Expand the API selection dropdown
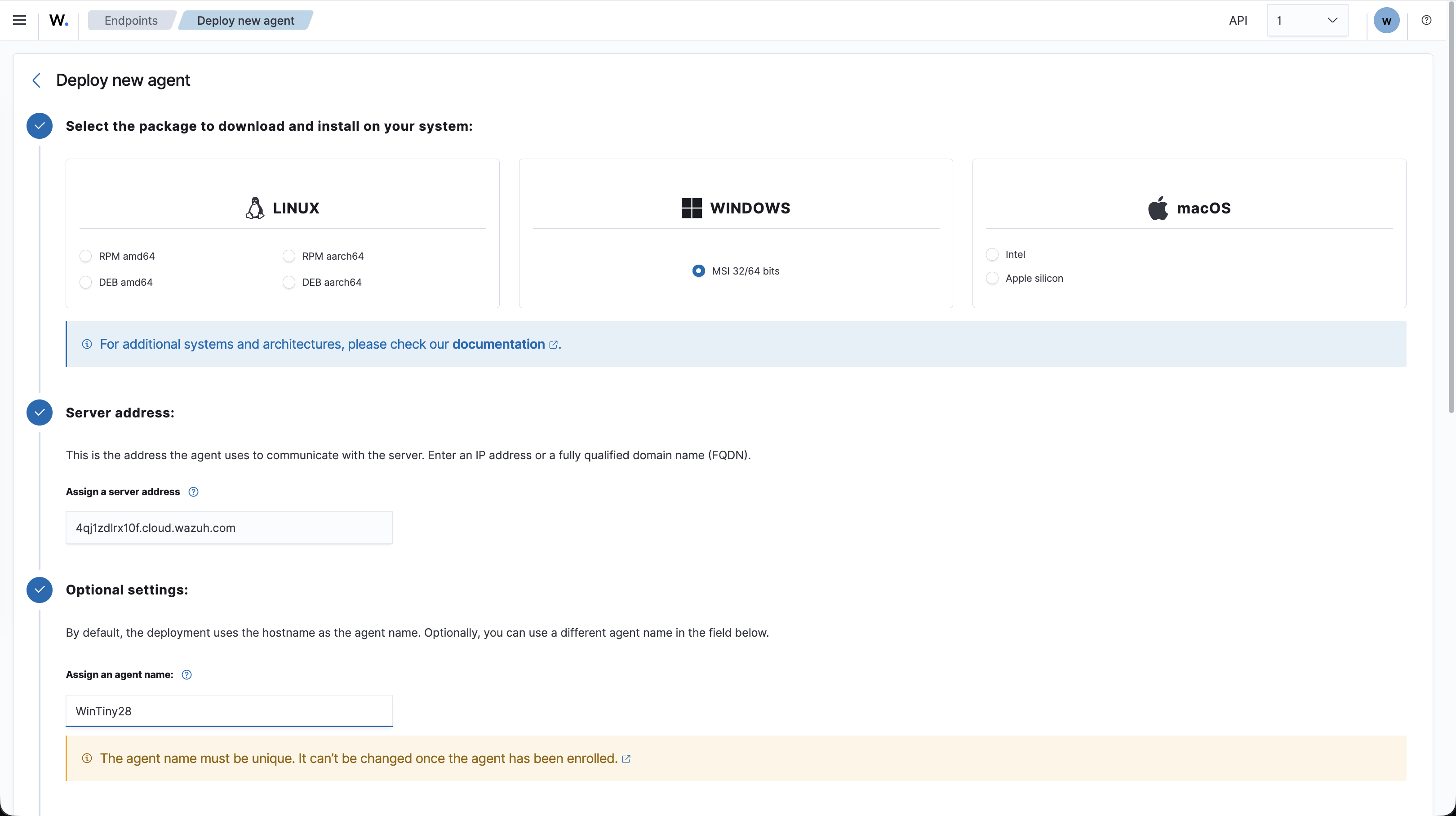1456x816 pixels. pyautogui.click(x=1307, y=20)
